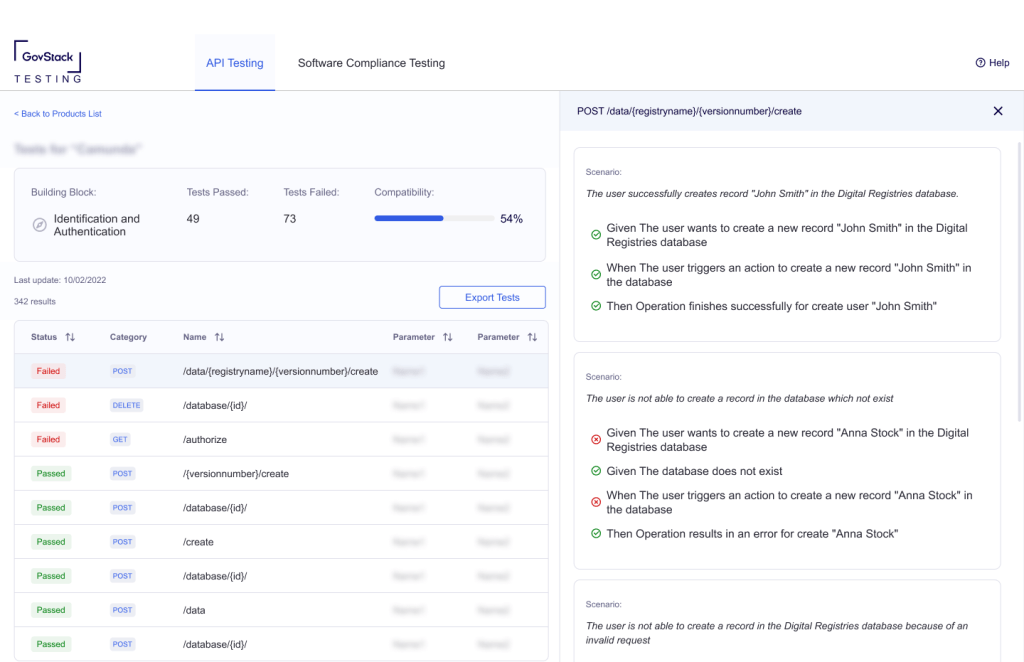Click the details panel vertical scrollbar
Viewport: 1024px width, 662px height.
click(x=1019, y=281)
